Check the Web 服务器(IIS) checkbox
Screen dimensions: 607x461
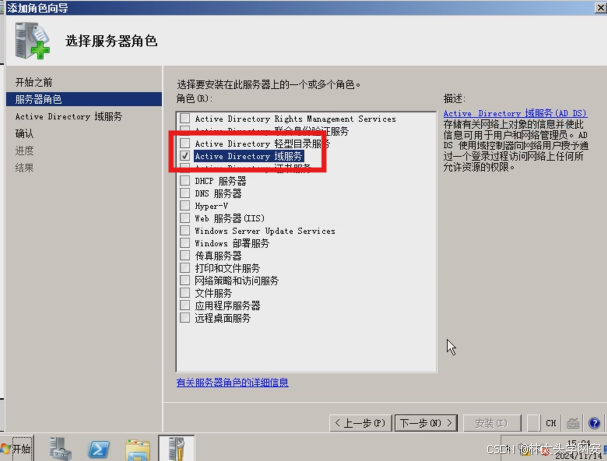185,218
